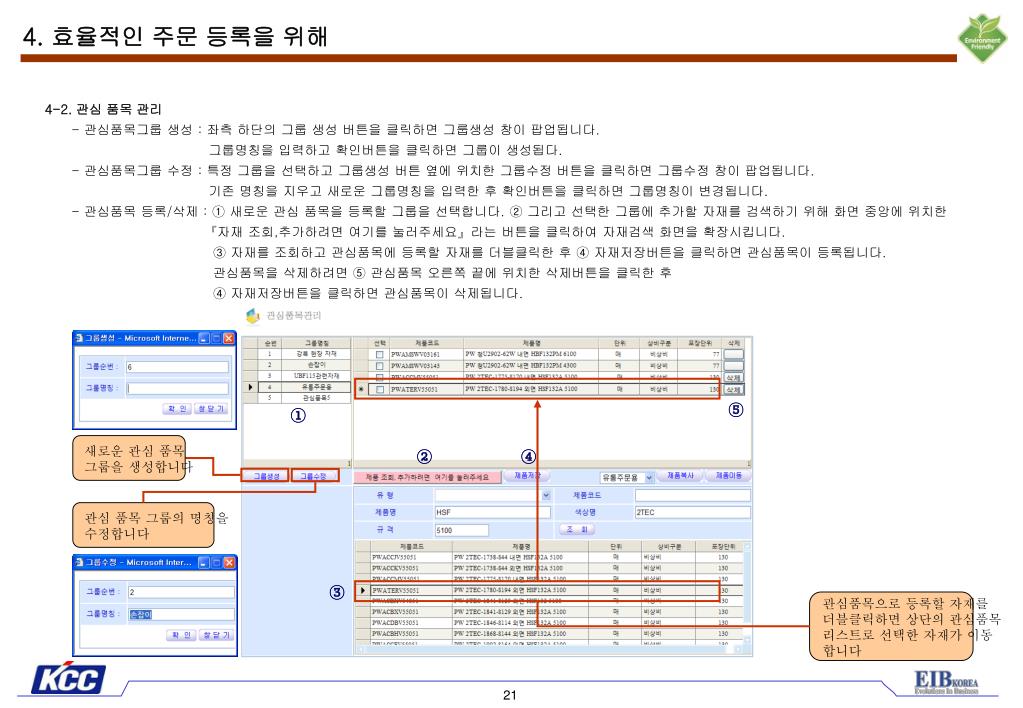Click the EIB Korea logo

[946, 682]
